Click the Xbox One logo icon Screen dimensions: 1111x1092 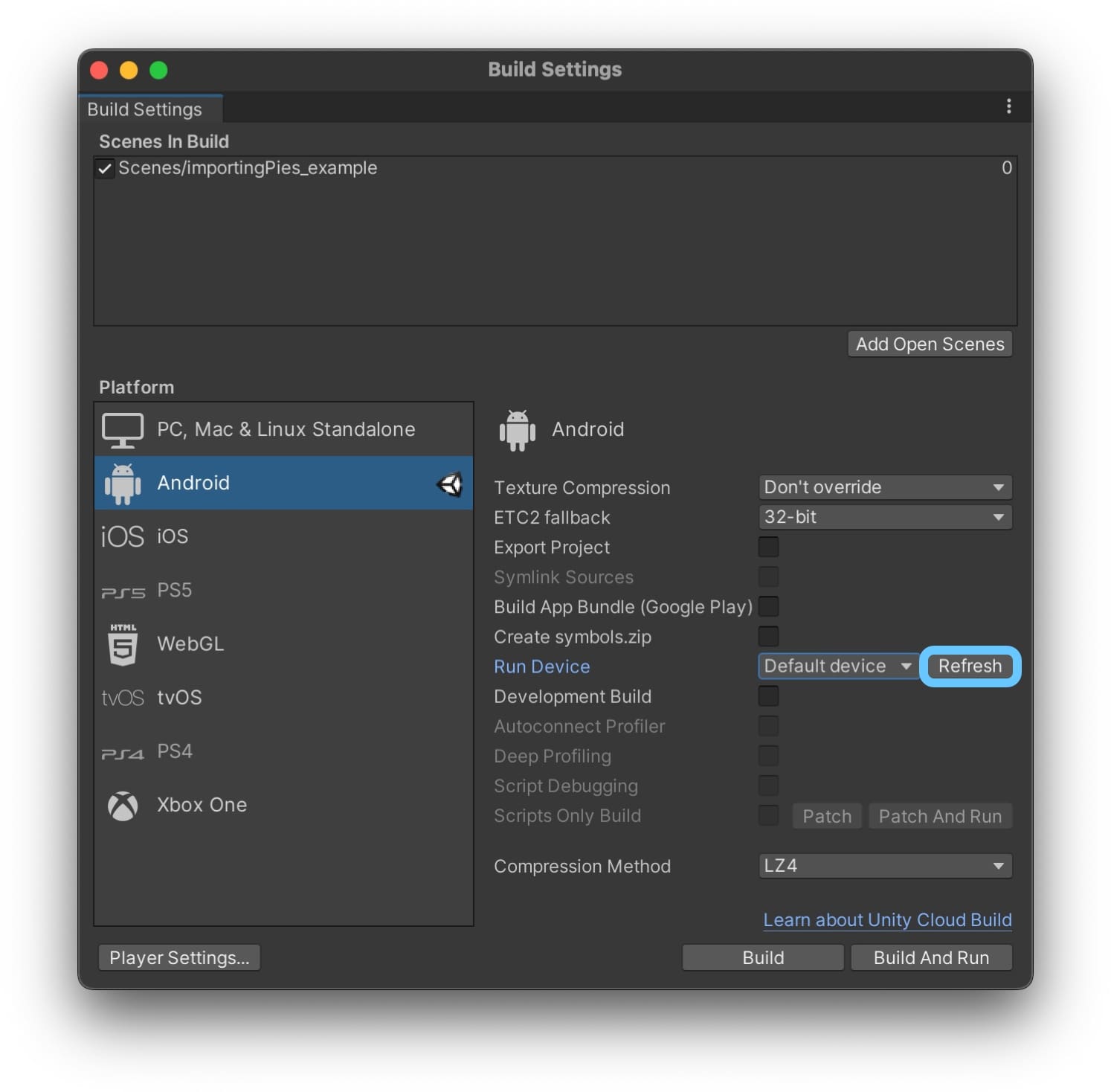click(x=123, y=806)
